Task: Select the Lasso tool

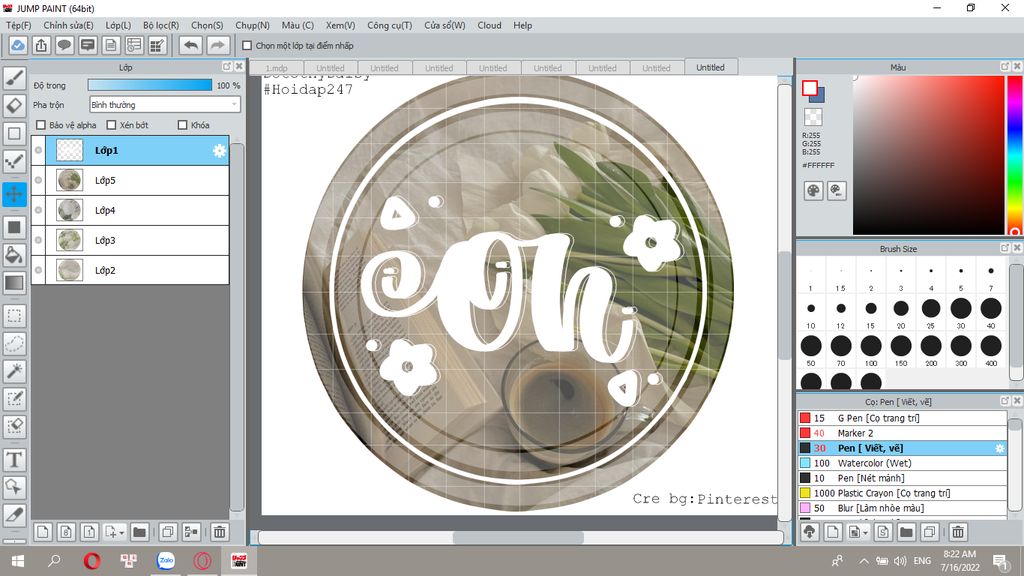Action: 14,344
